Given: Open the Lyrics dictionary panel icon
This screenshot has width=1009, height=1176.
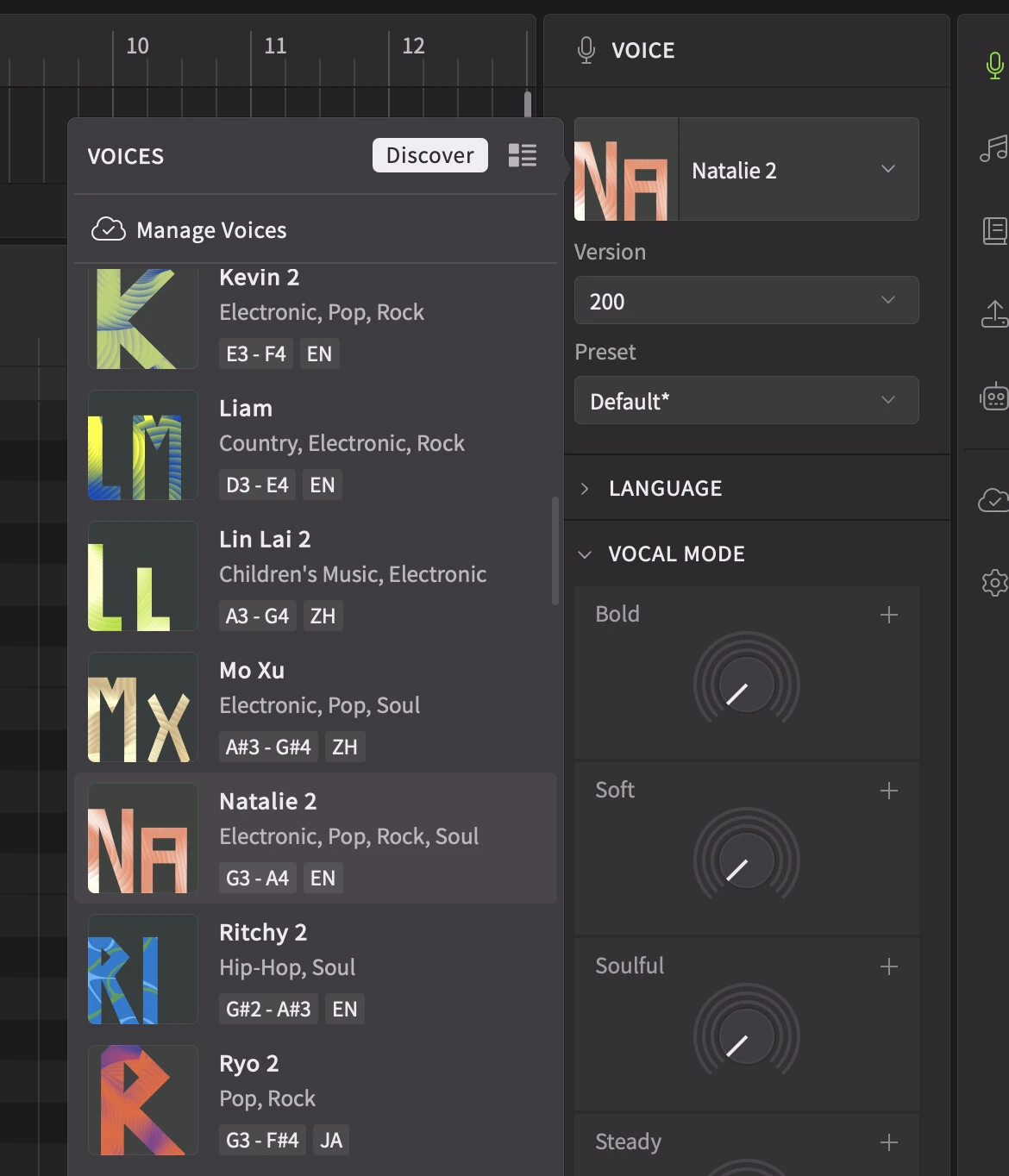Looking at the screenshot, I should 996,230.
